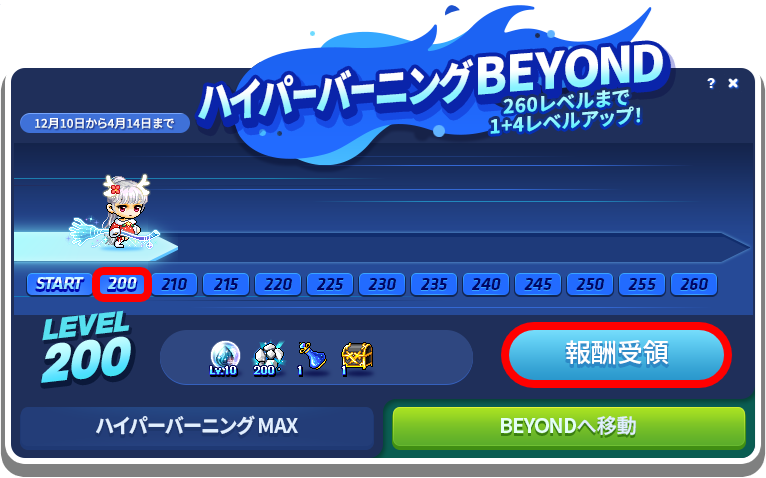The image size is (766, 478).
Task: Click the Lv.10 orb reward icon
Action: click(224, 358)
